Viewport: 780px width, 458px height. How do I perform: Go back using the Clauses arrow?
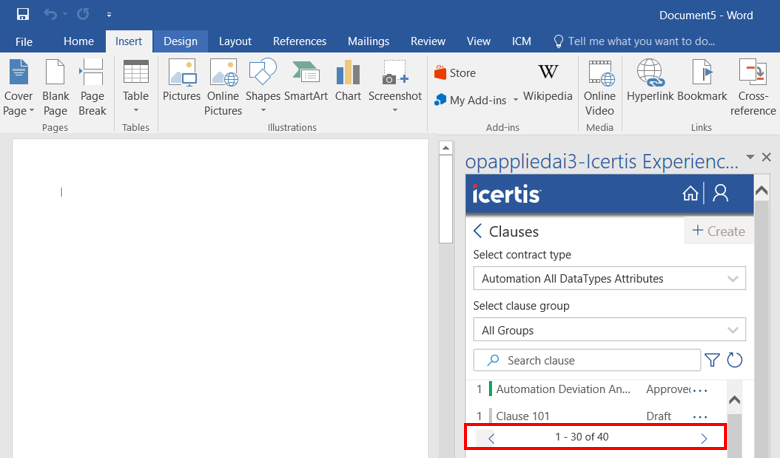[478, 231]
